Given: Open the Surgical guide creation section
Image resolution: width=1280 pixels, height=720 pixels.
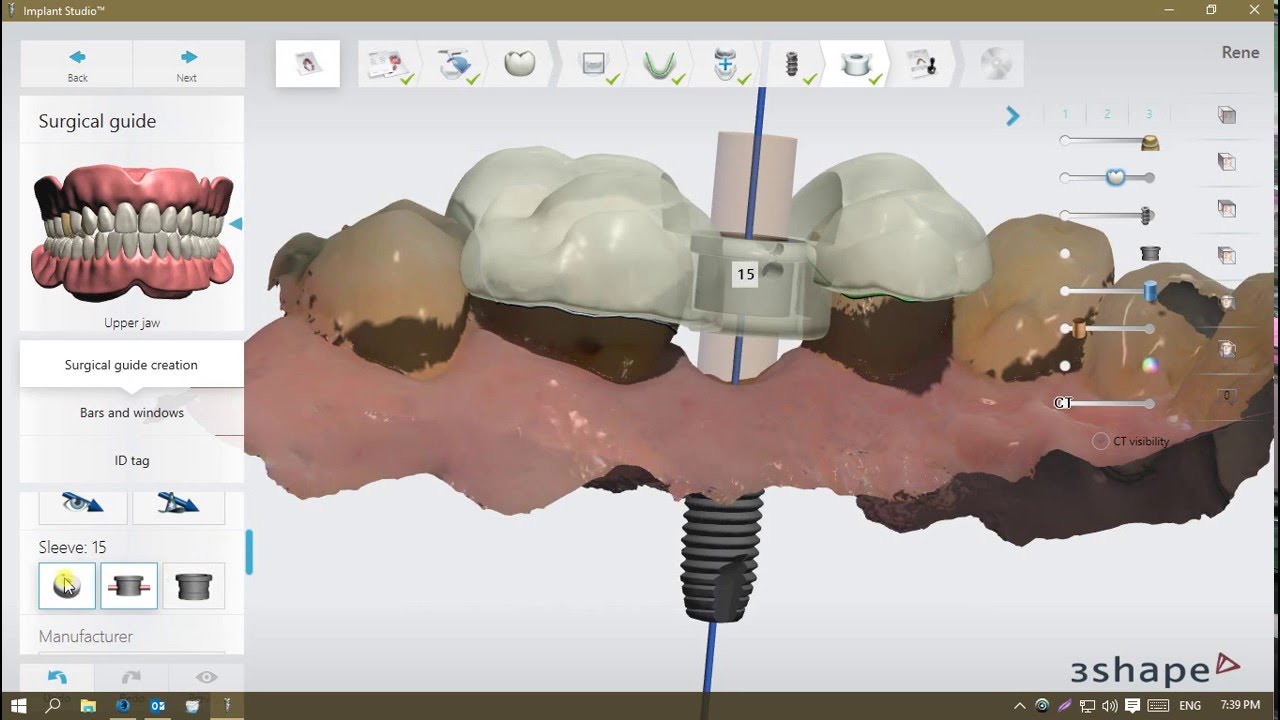Looking at the screenshot, I should coord(131,365).
